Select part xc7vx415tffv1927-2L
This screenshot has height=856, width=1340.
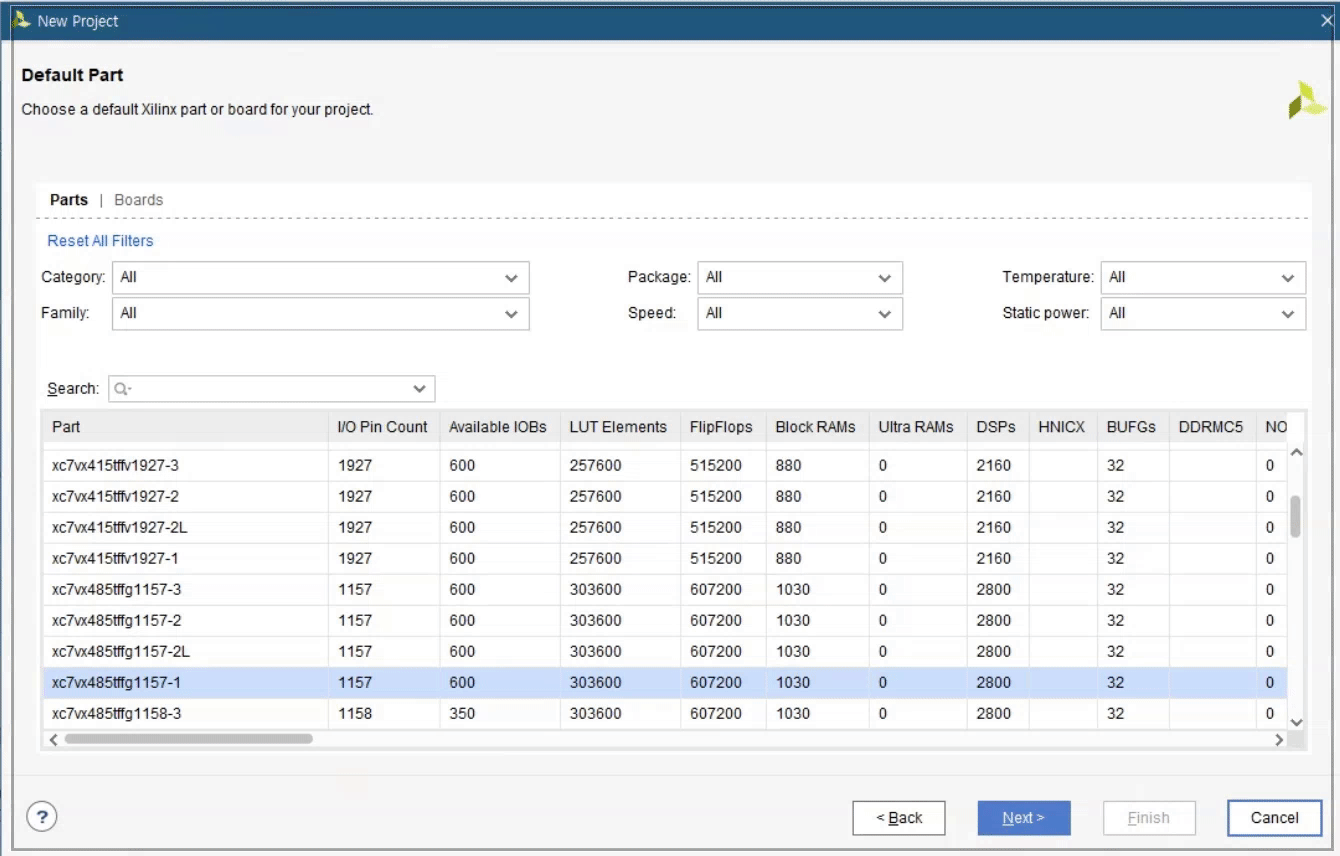[x=664, y=527]
